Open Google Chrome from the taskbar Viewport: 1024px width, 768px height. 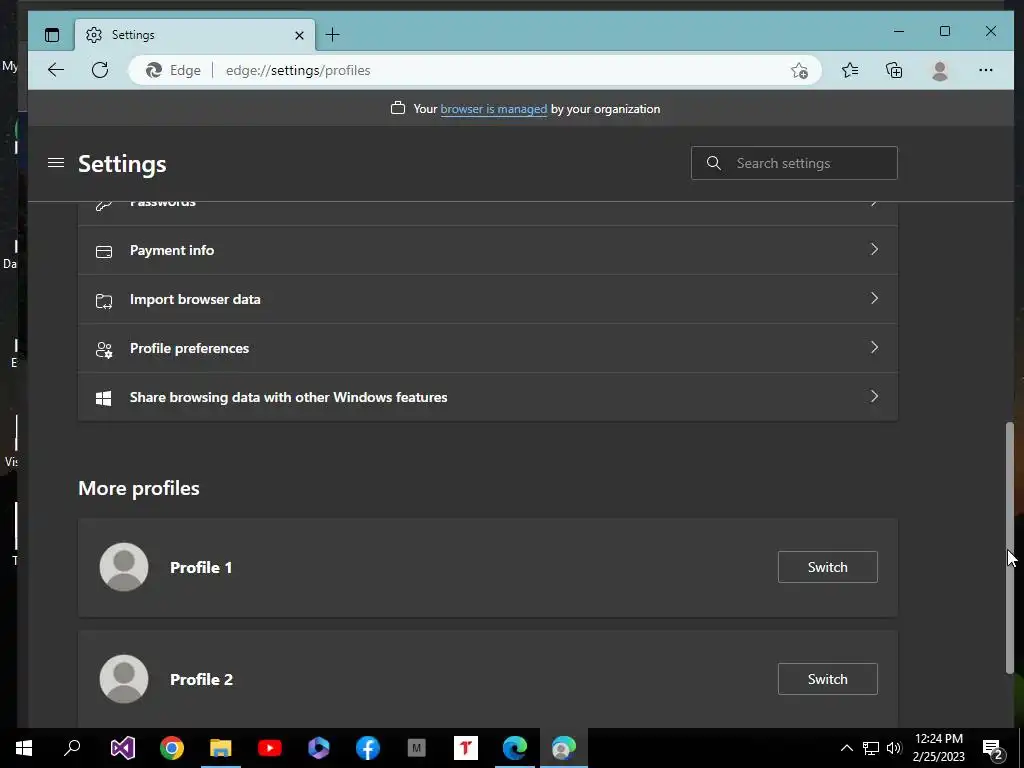click(x=172, y=748)
